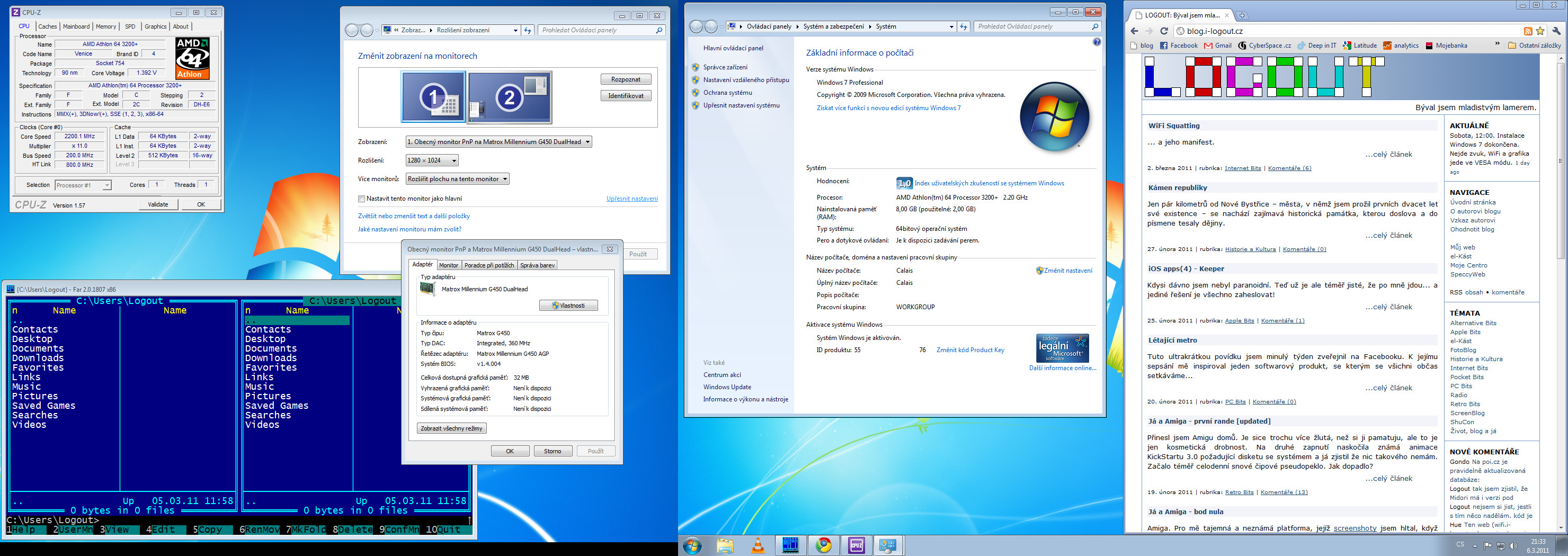
Task: Click the 'Změnit kód Product Key' link
Action: (969, 350)
